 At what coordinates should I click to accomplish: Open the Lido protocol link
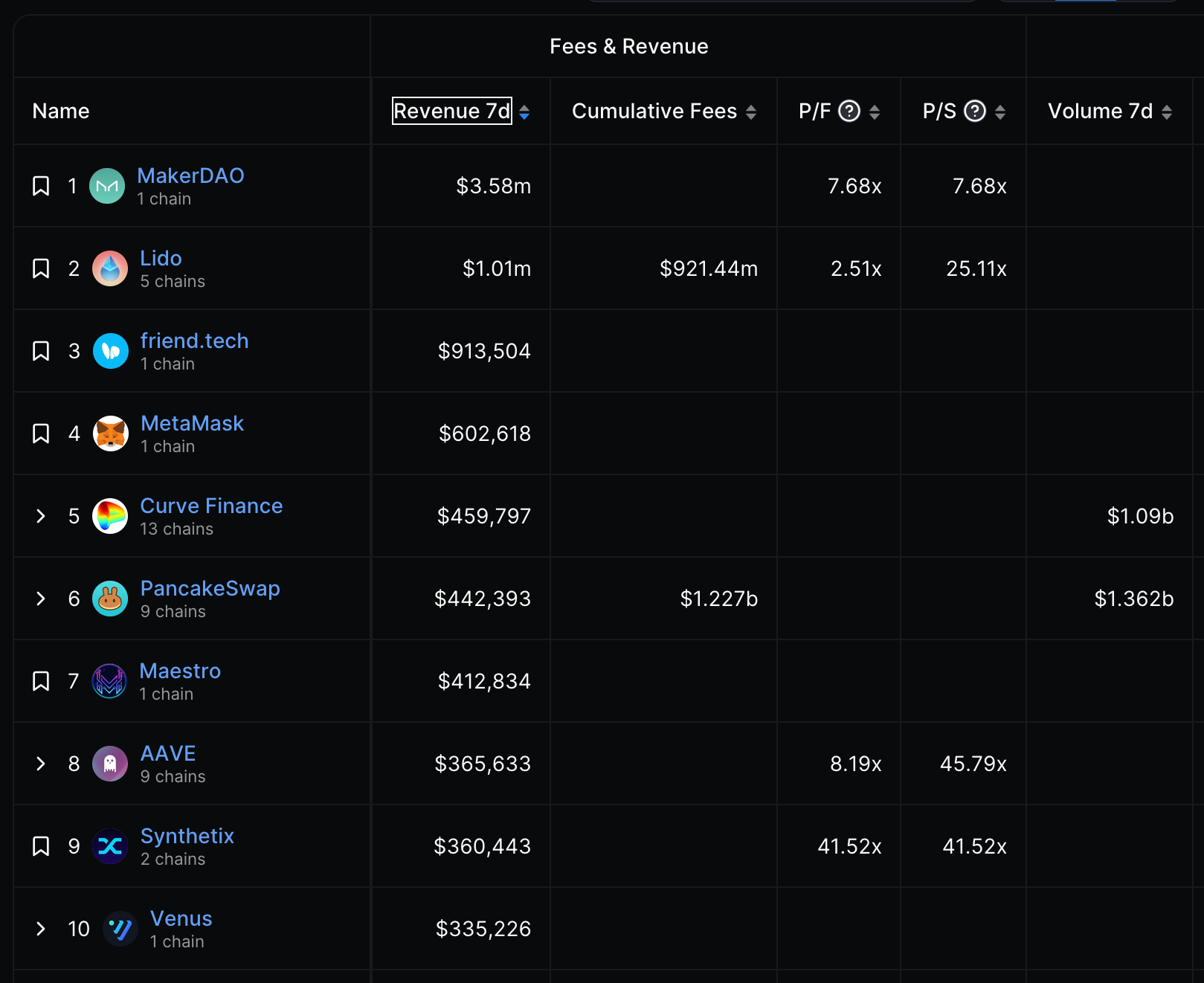click(x=161, y=258)
